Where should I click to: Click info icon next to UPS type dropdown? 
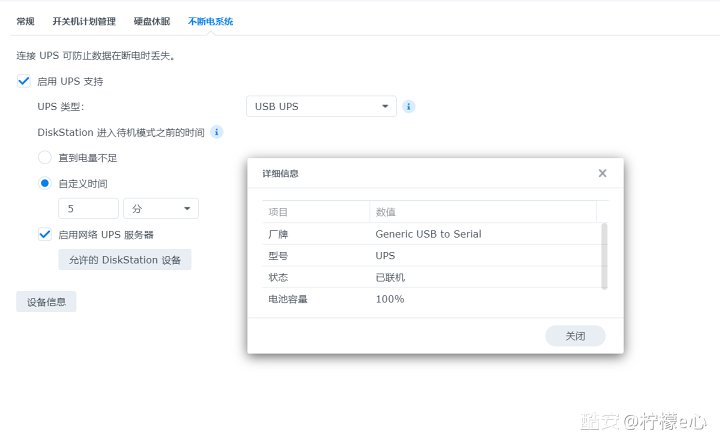[408, 107]
